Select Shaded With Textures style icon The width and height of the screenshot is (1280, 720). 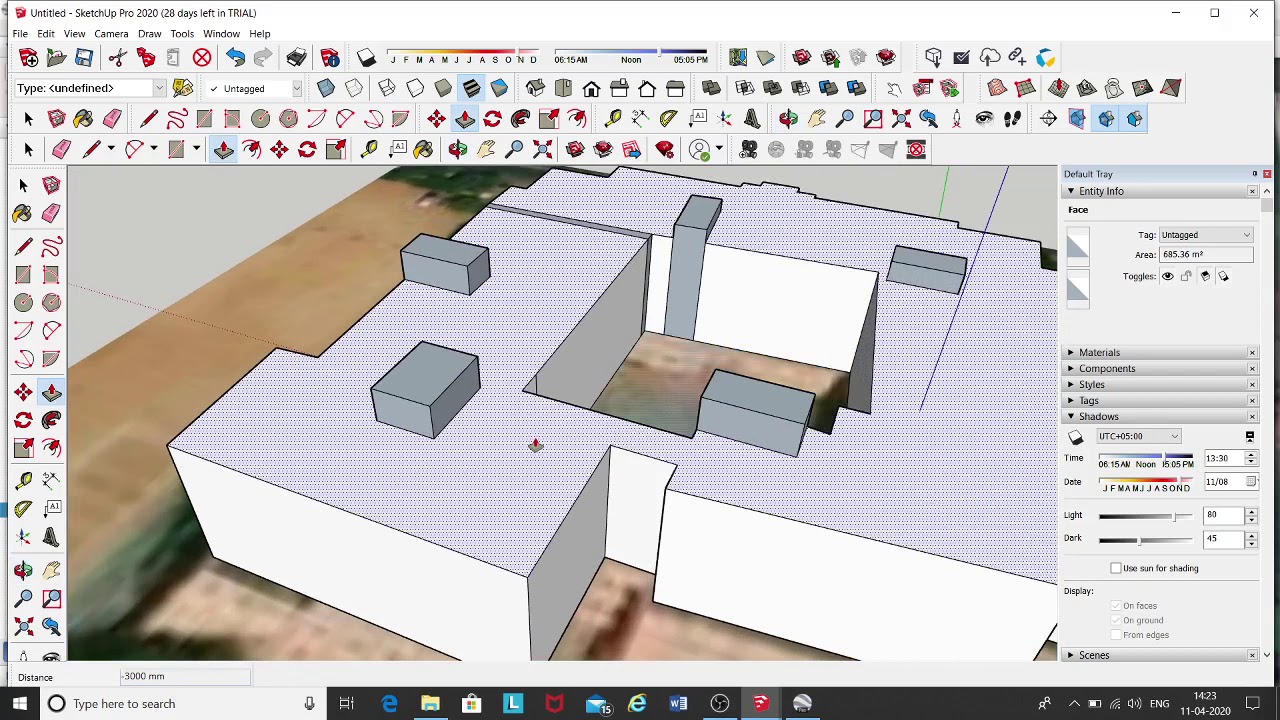471,88
